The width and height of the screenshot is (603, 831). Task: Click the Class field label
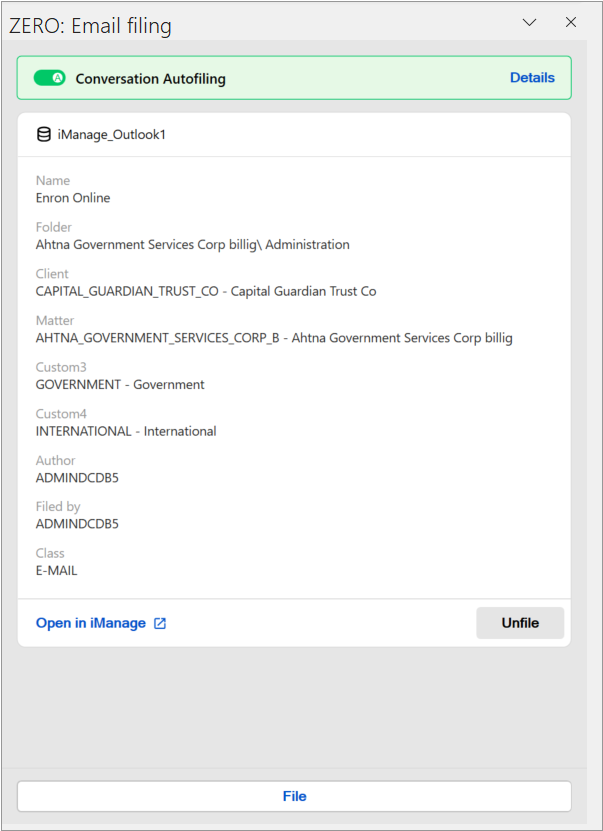coord(50,553)
